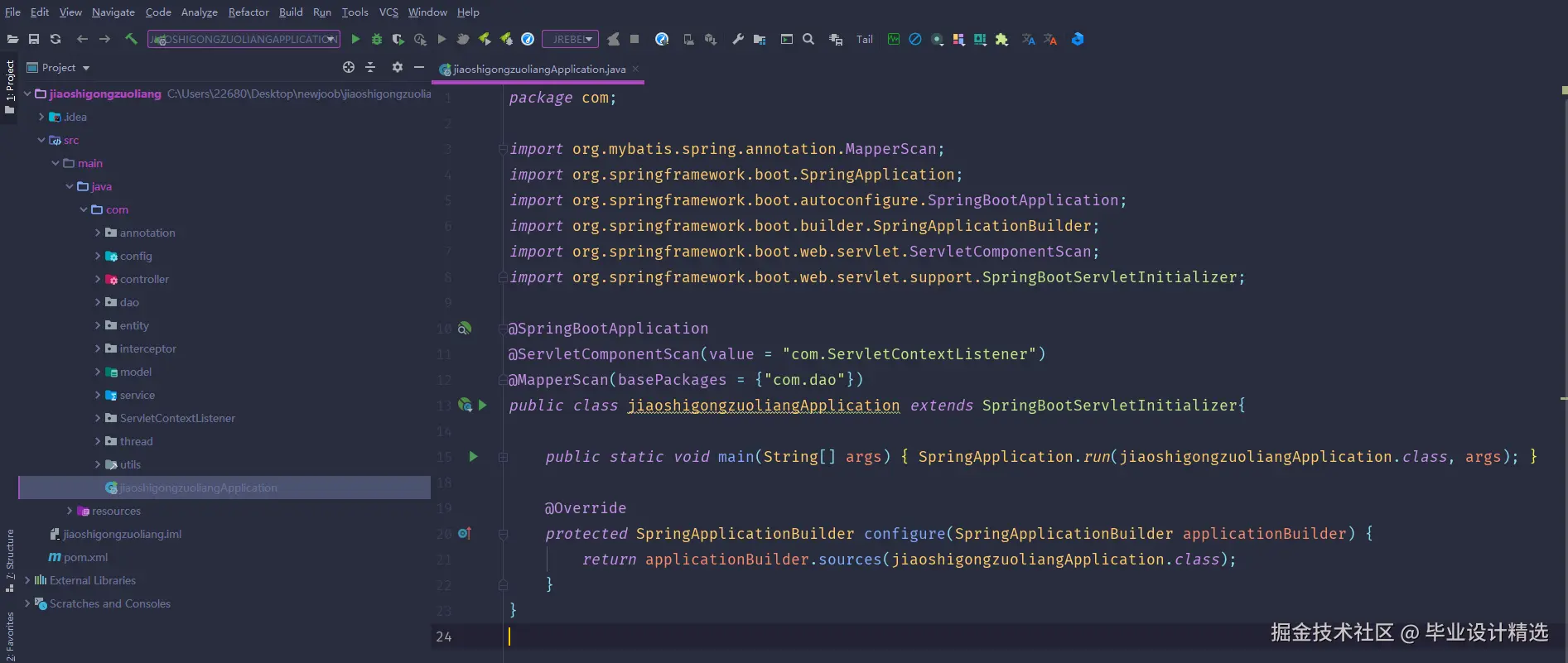Click Collapse All icon in Project panel
Screen dimensions: 1568x663
(x=370, y=67)
